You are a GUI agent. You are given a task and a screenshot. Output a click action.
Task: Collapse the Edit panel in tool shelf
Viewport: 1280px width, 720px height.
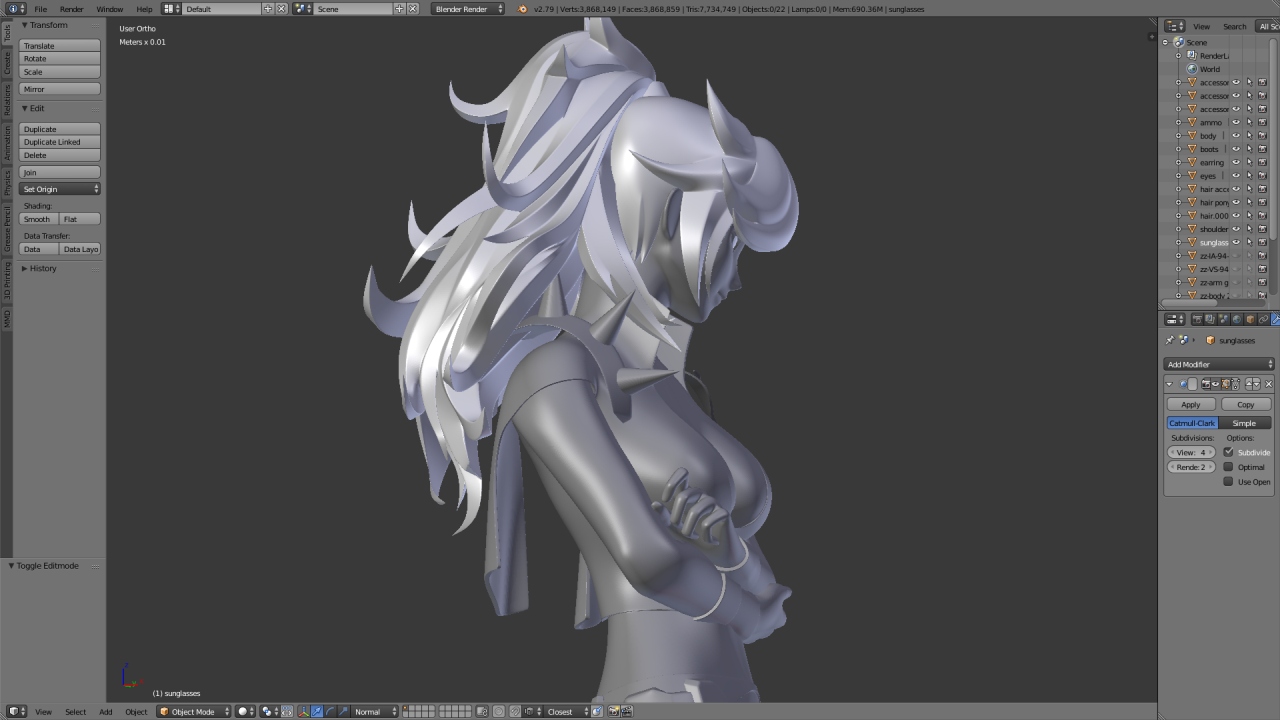pos(24,108)
